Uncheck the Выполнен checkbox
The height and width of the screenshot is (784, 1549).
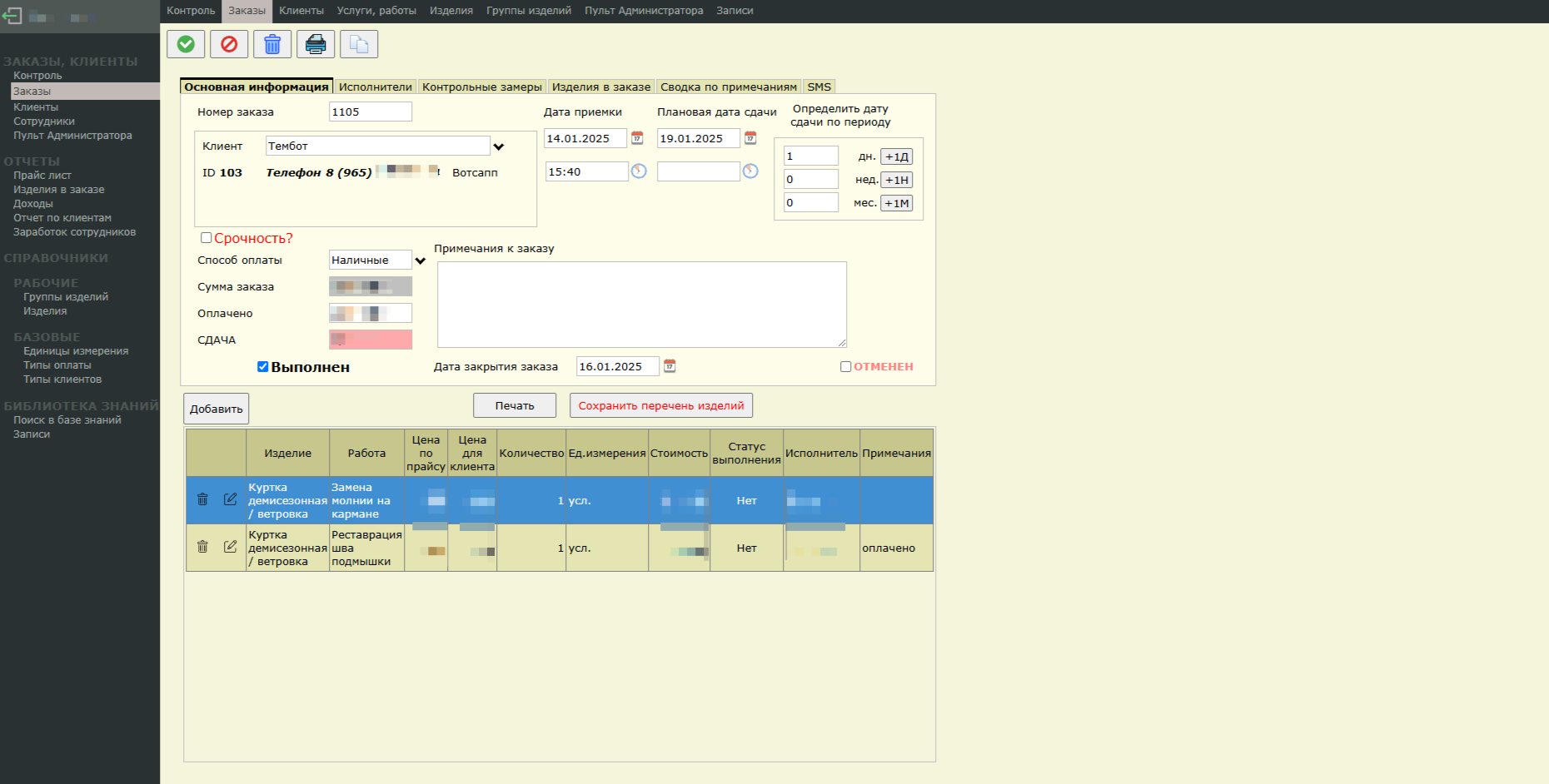pyautogui.click(x=263, y=367)
